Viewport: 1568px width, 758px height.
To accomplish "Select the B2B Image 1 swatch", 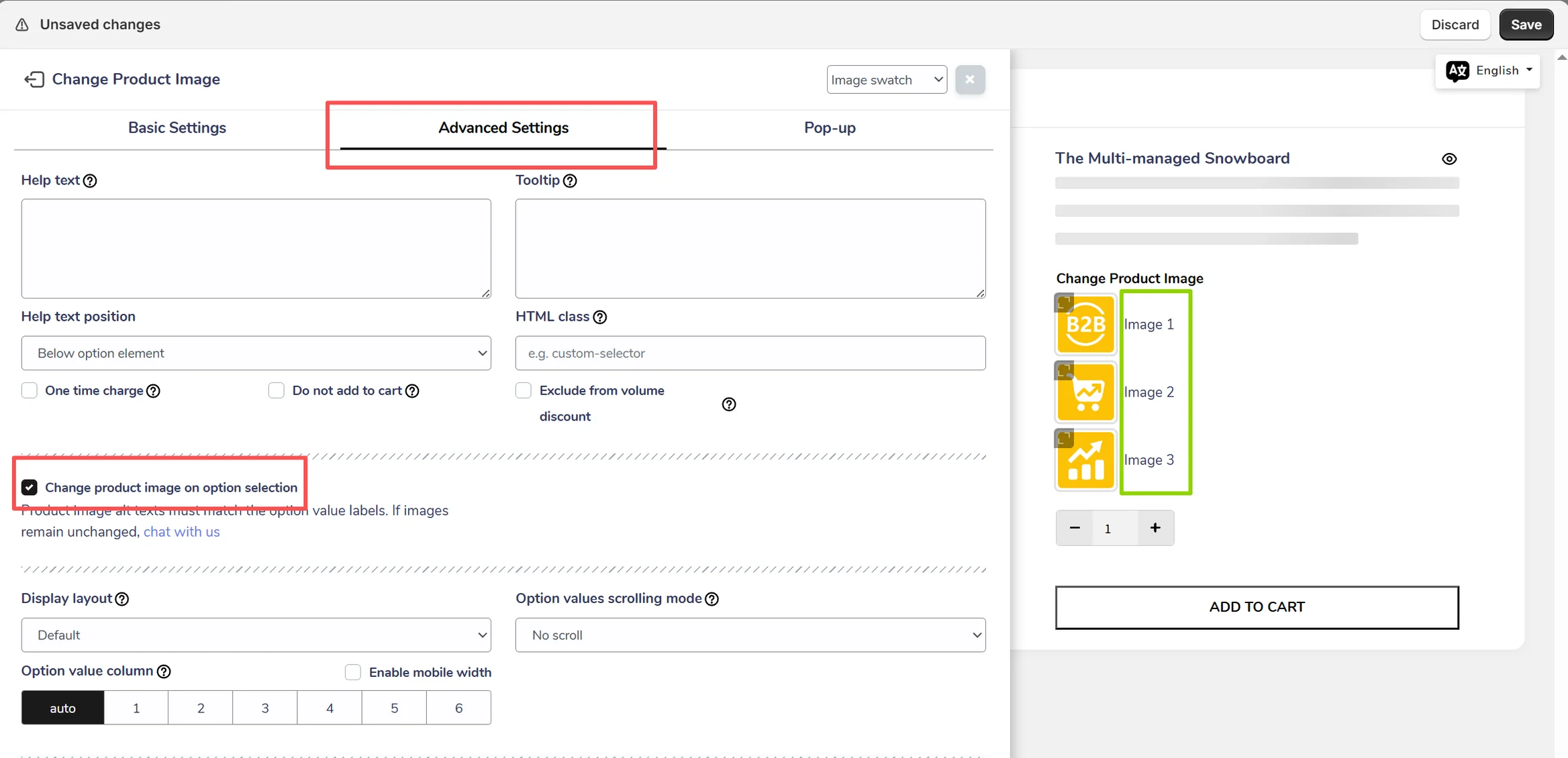I will (1085, 325).
